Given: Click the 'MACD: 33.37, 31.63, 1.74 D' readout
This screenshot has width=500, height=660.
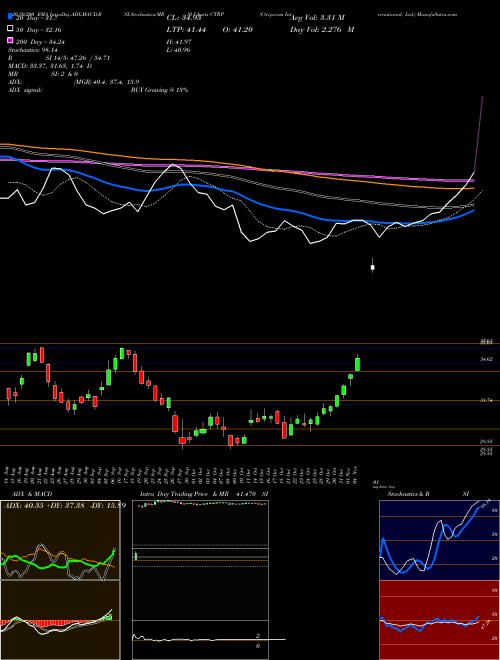Looking at the screenshot, I should coord(50,66).
